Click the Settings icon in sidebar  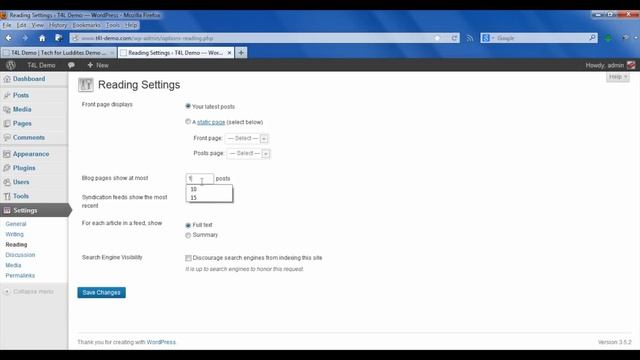[7, 210]
